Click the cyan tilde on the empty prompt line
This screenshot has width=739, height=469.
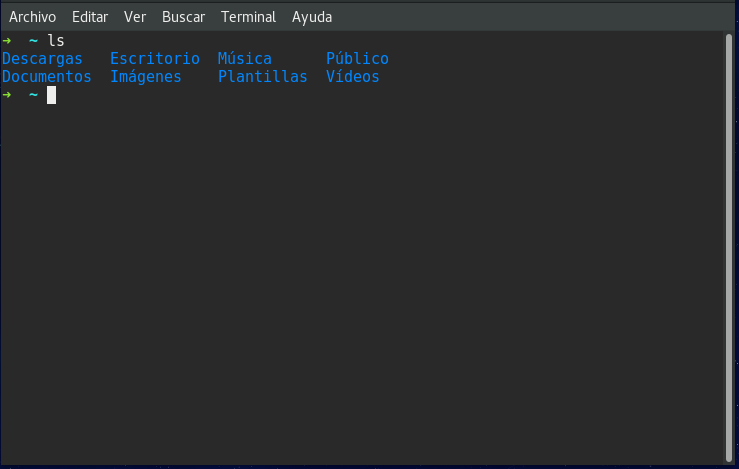click(33, 95)
